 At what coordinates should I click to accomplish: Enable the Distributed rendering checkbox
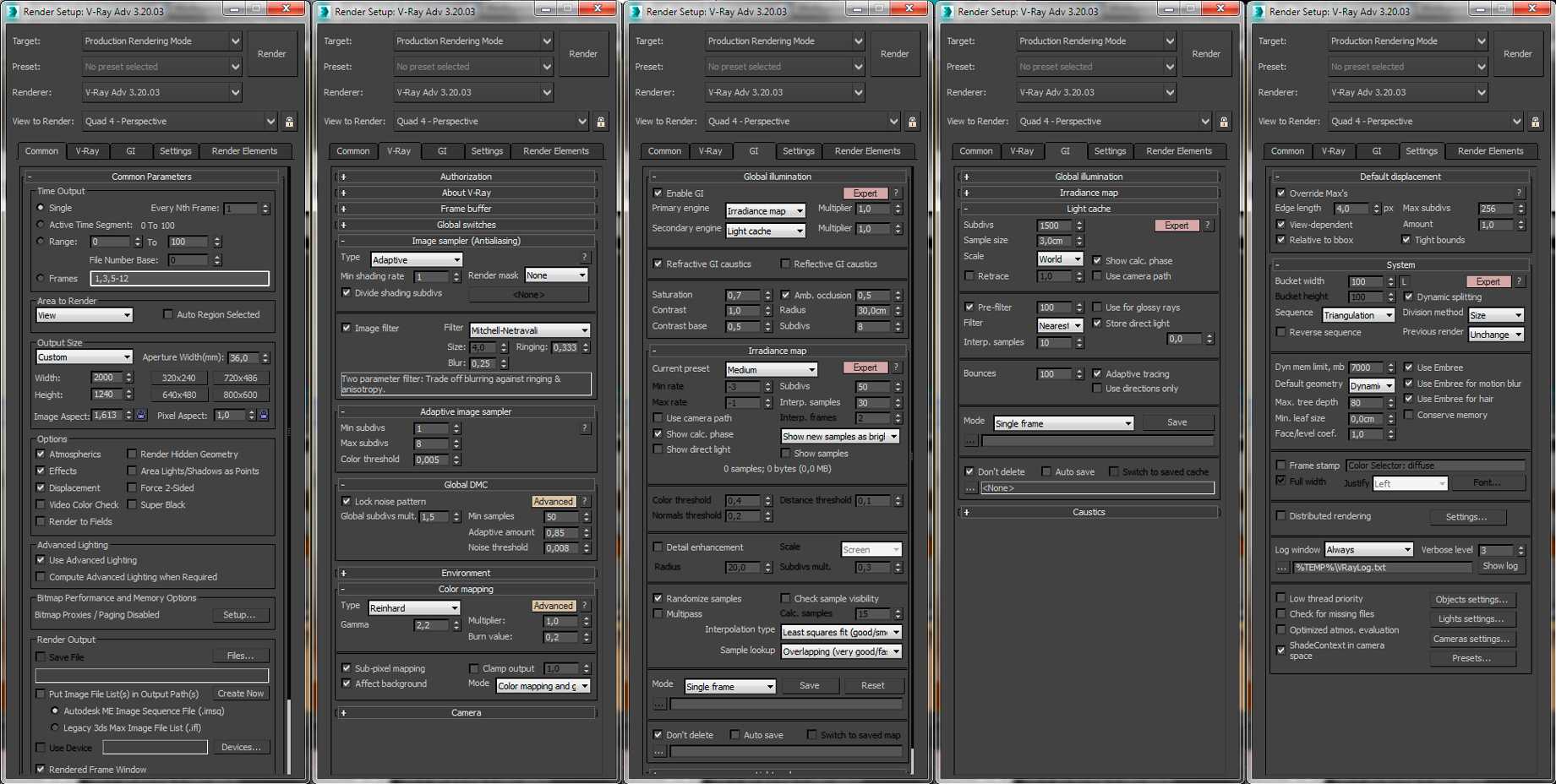point(1280,516)
